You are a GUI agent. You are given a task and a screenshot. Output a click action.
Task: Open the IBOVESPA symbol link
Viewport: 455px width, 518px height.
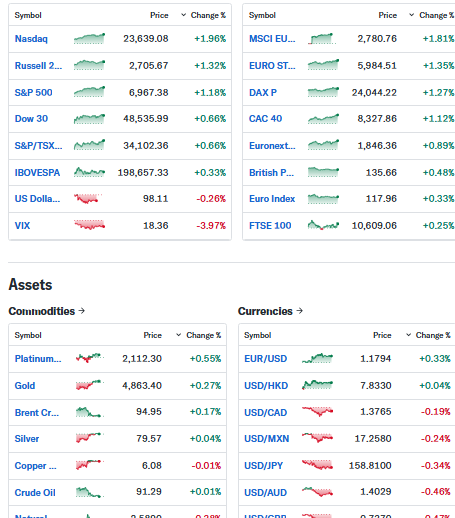37,172
